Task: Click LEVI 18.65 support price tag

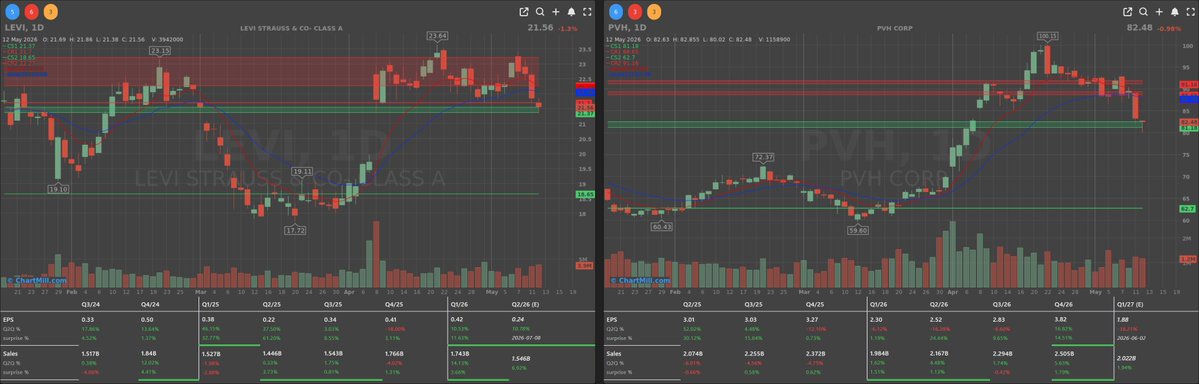Action: point(584,194)
